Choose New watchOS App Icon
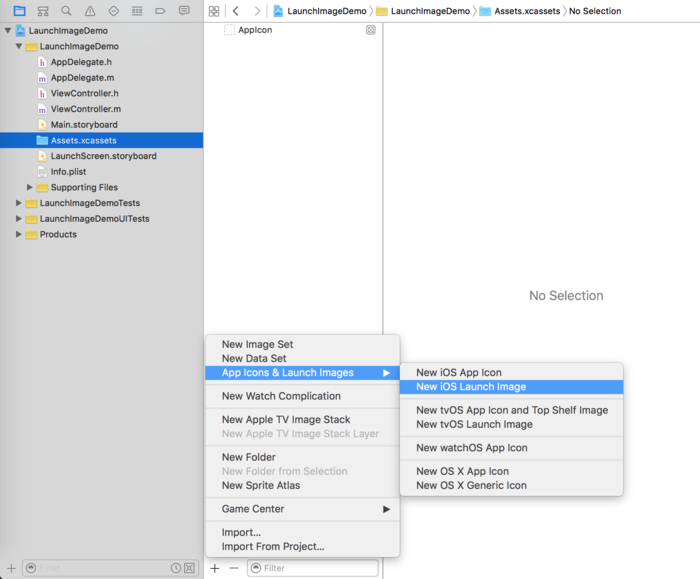700x579 pixels. 512,448
